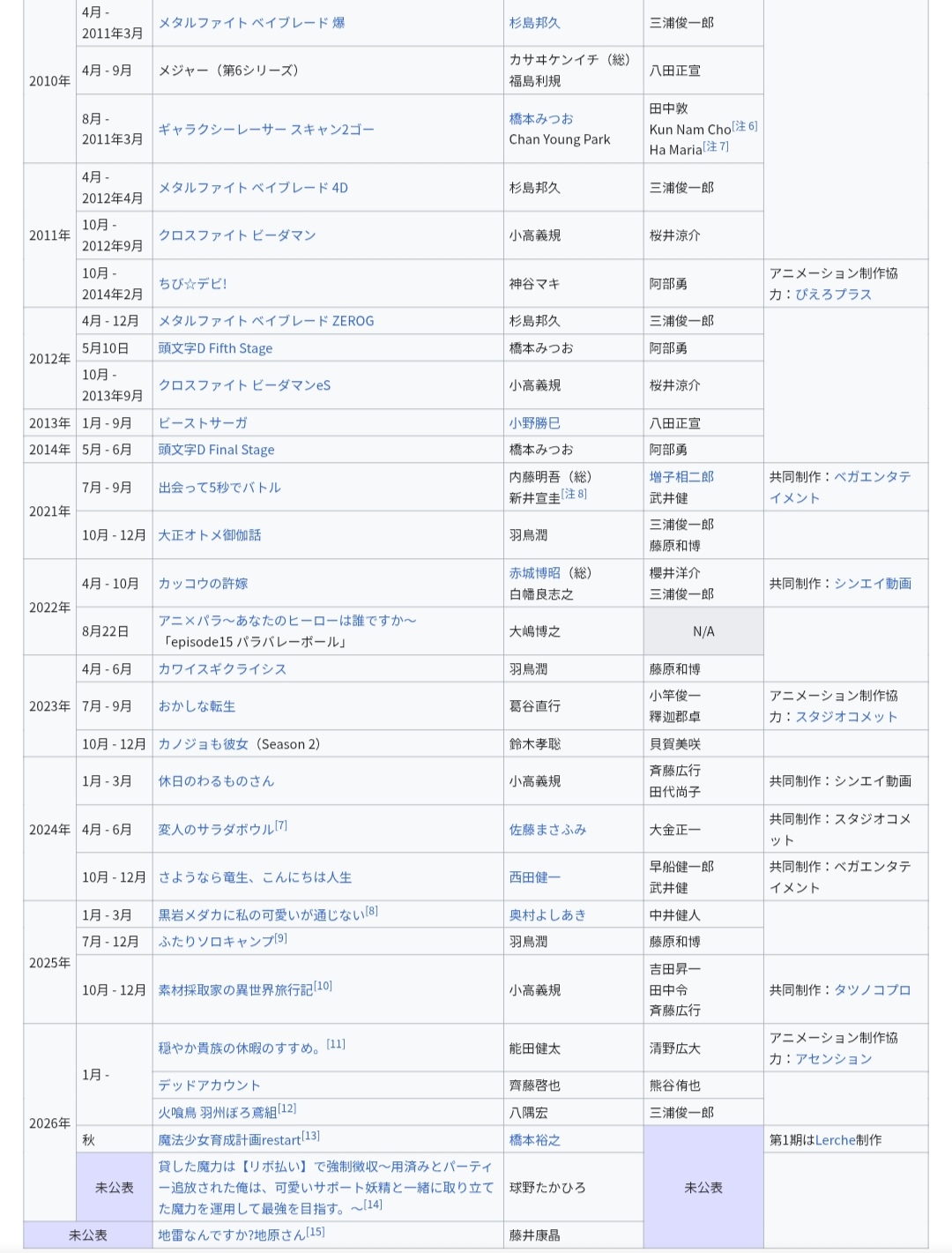Viewport: 952px width, 1253px height.
Task: Open the おかしな転生 link
Action: click(x=197, y=705)
